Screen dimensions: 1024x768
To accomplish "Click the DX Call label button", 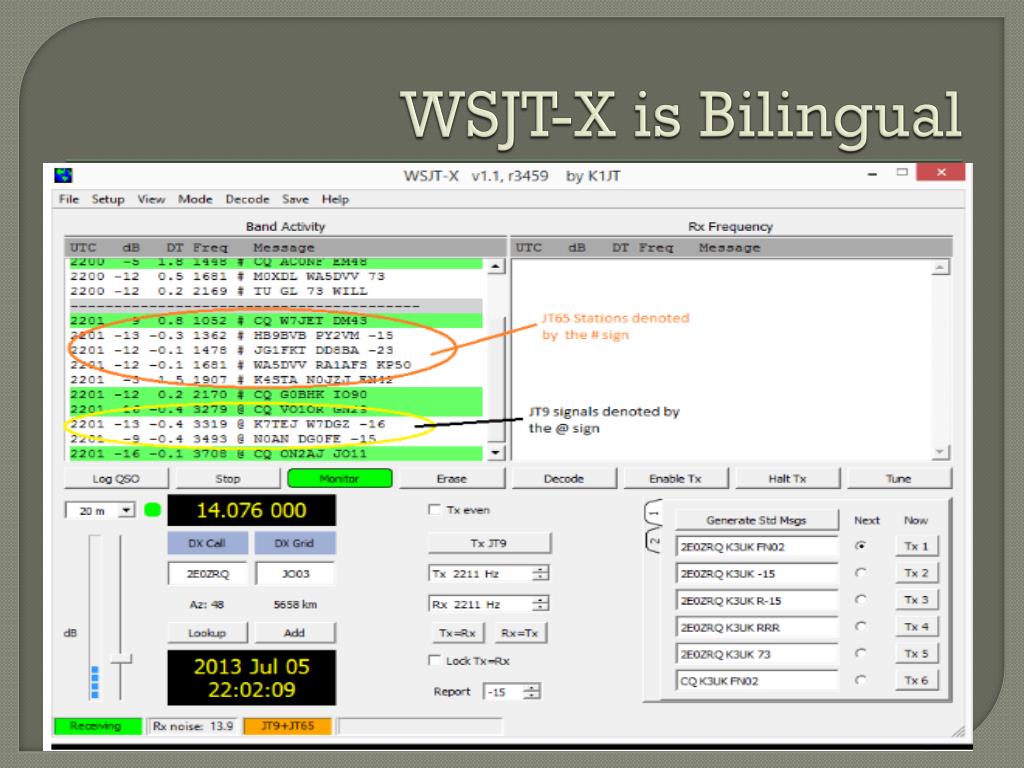I will point(207,543).
